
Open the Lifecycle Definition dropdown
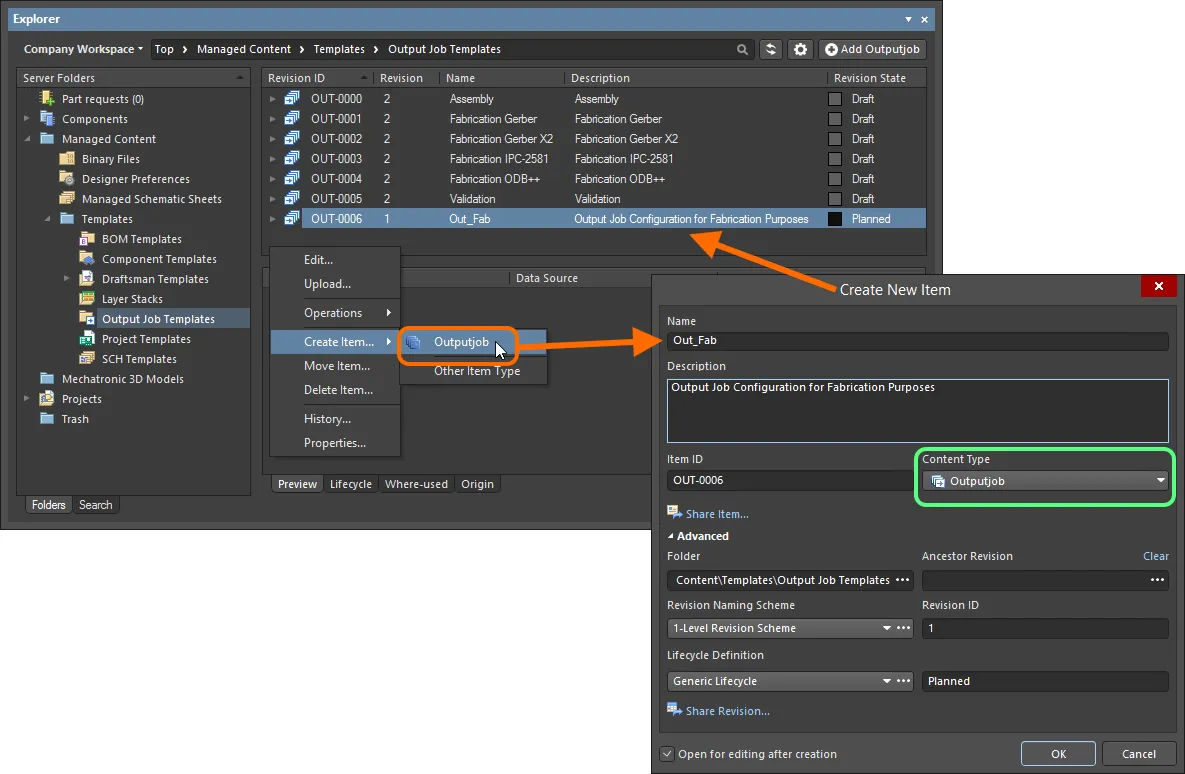click(886, 681)
